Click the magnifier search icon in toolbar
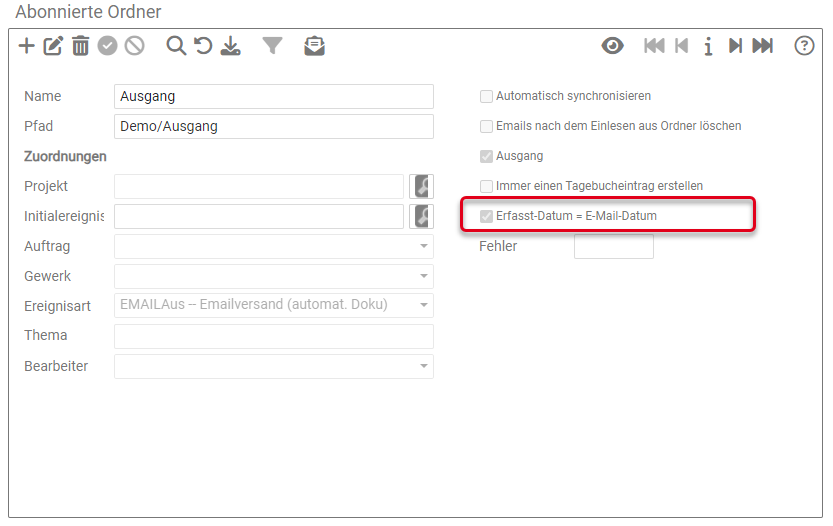 coord(176,46)
